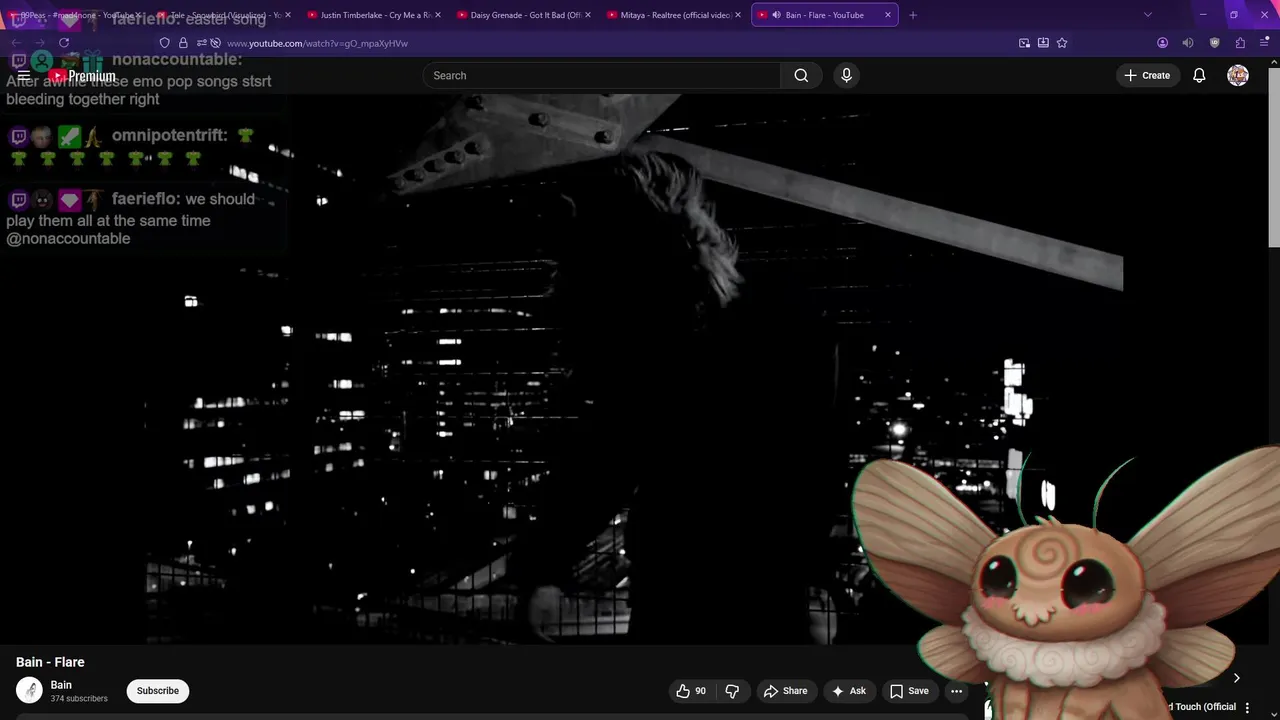Advance the action chips with right chevron
The height and width of the screenshot is (720, 1280).
1236,678
